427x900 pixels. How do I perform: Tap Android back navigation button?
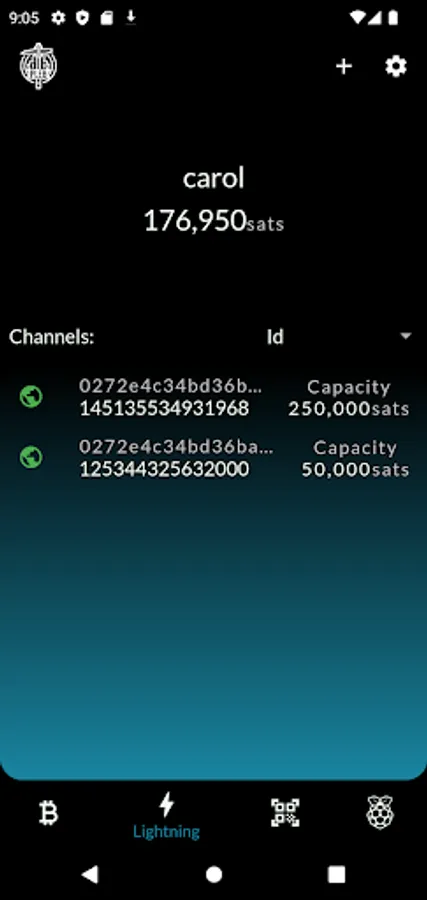click(90, 874)
